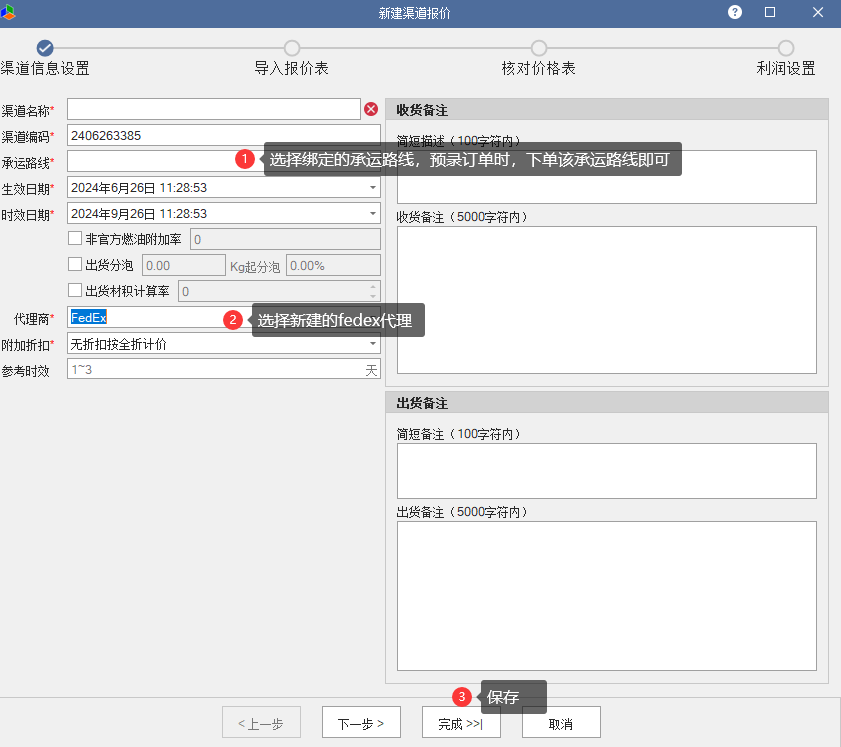Click the 下一步 button
The height and width of the screenshot is (747, 841).
point(361,723)
